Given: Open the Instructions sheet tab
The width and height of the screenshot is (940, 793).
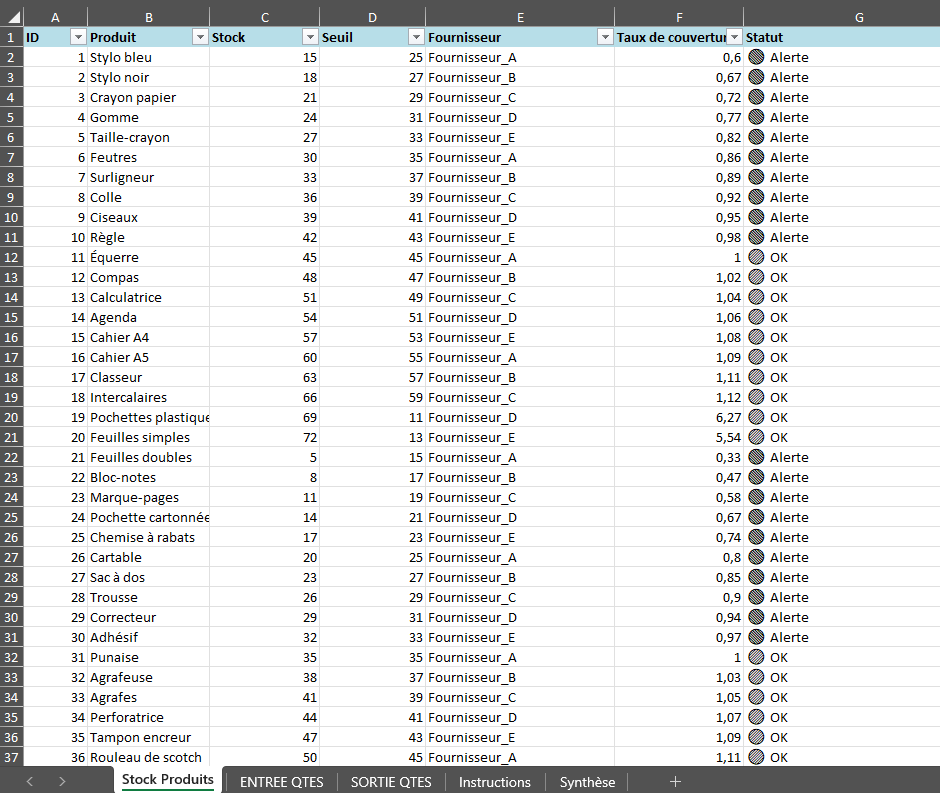Looking at the screenshot, I should point(495,782).
